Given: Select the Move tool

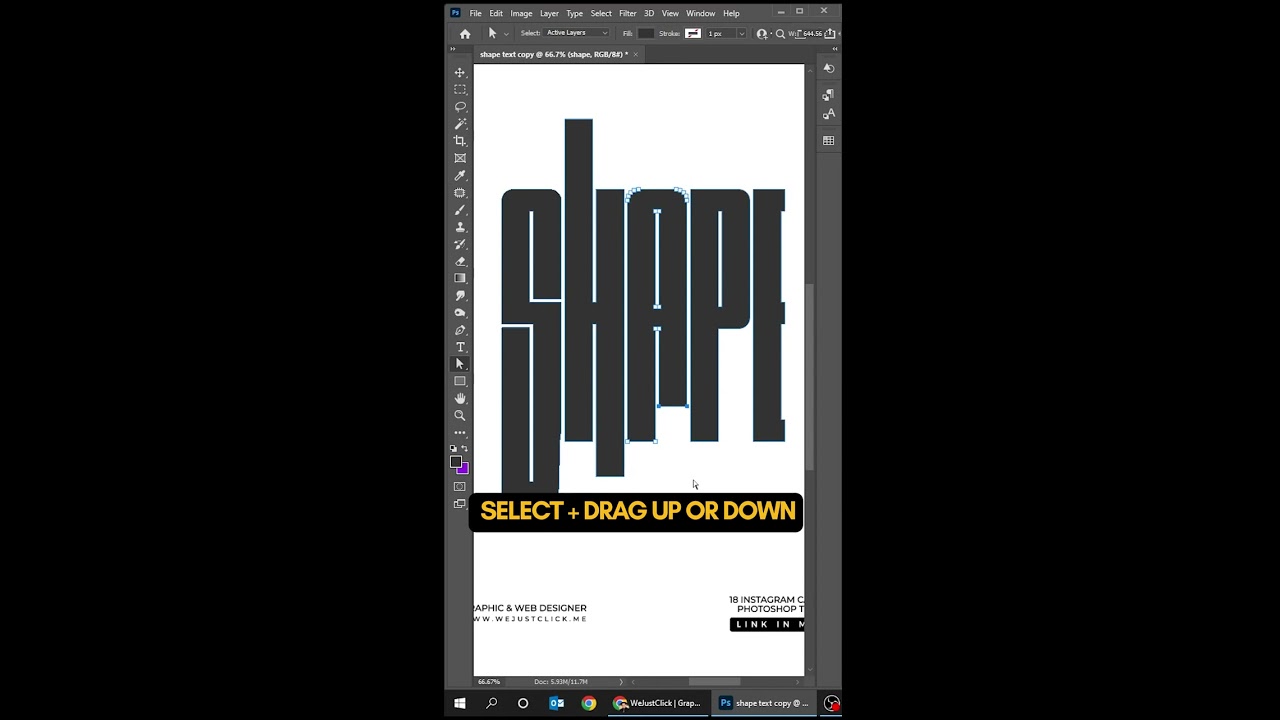Looking at the screenshot, I should (460, 72).
